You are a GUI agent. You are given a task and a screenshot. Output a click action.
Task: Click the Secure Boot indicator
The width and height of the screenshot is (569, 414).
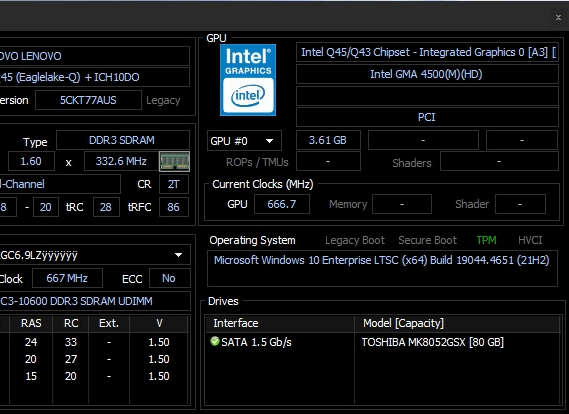[x=427, y=240]
